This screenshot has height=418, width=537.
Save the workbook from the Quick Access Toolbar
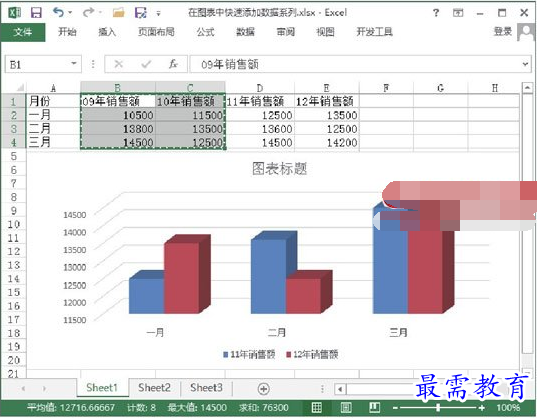(36, 13)
